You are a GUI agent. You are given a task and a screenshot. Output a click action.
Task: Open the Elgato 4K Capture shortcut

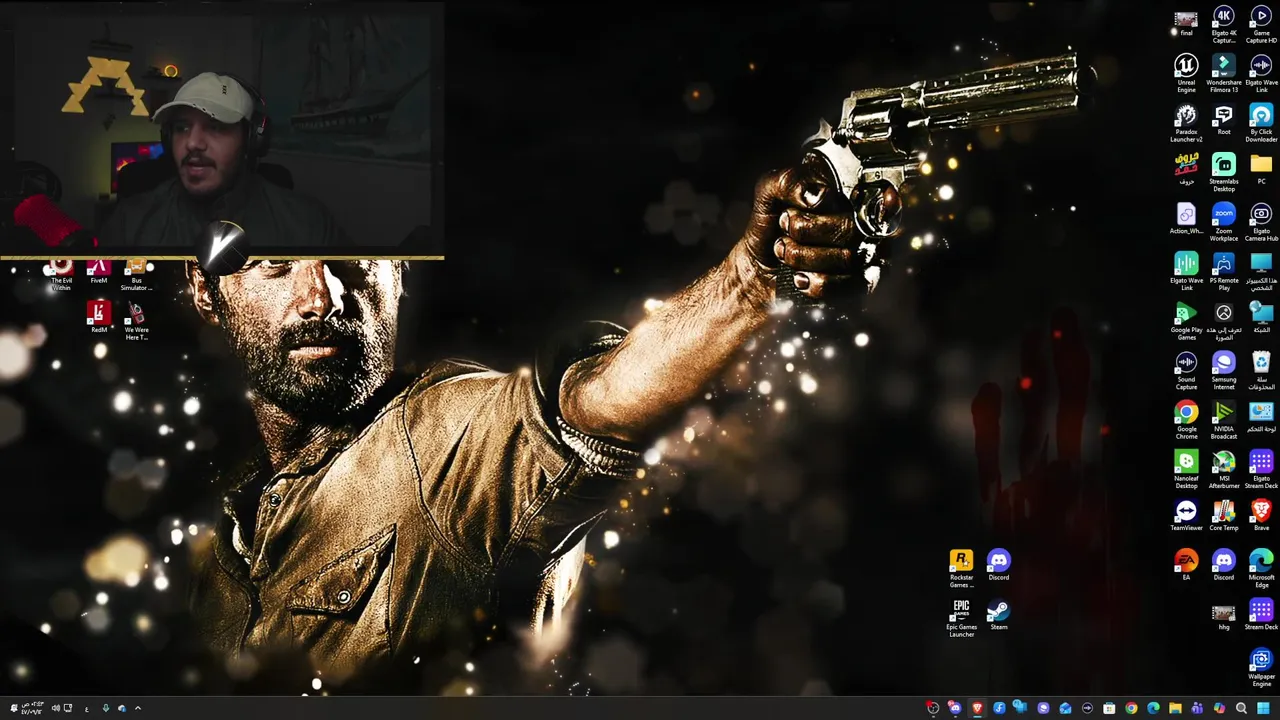tap(1223, 24)
